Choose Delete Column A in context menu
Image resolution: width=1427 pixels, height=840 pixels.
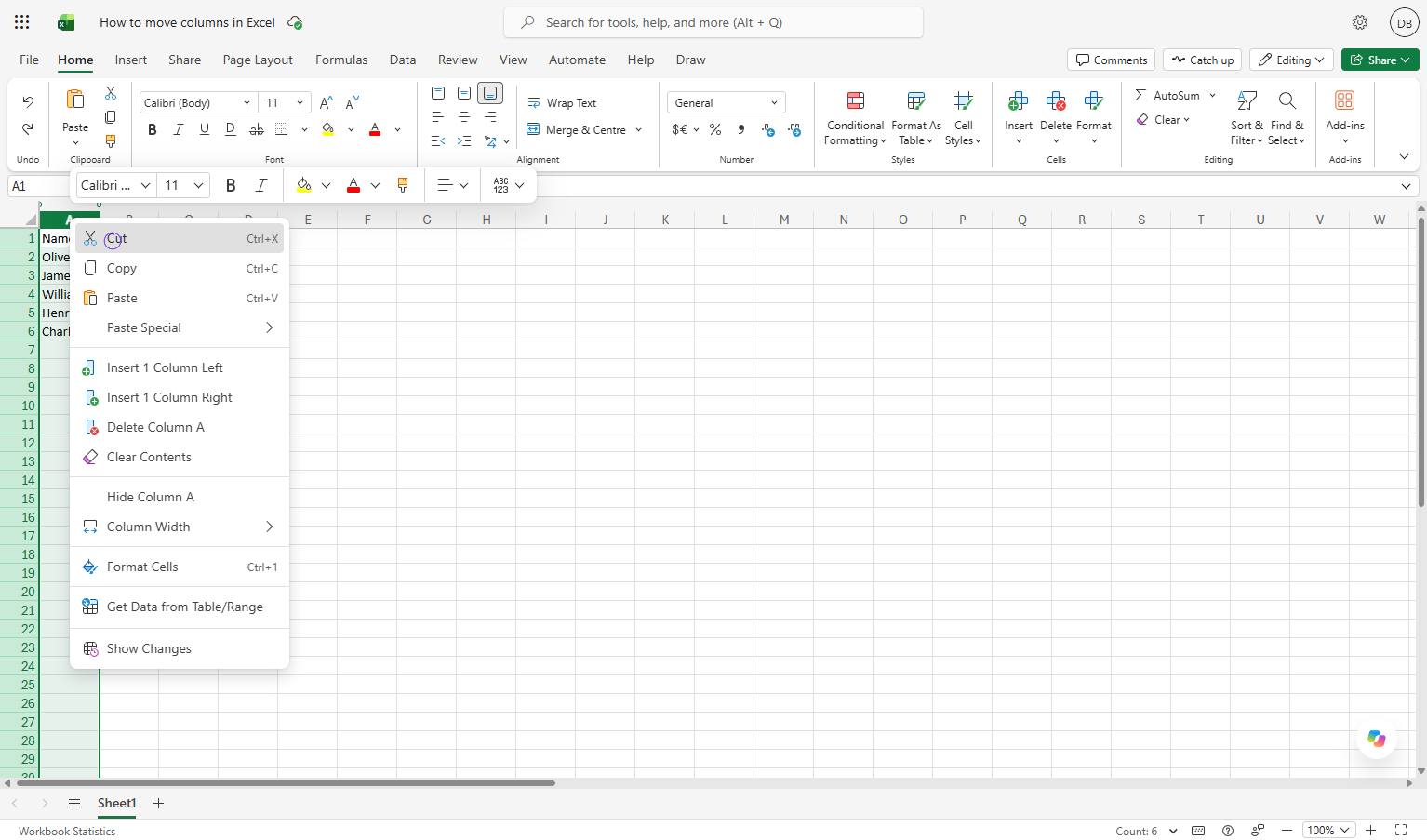[180, 427]
